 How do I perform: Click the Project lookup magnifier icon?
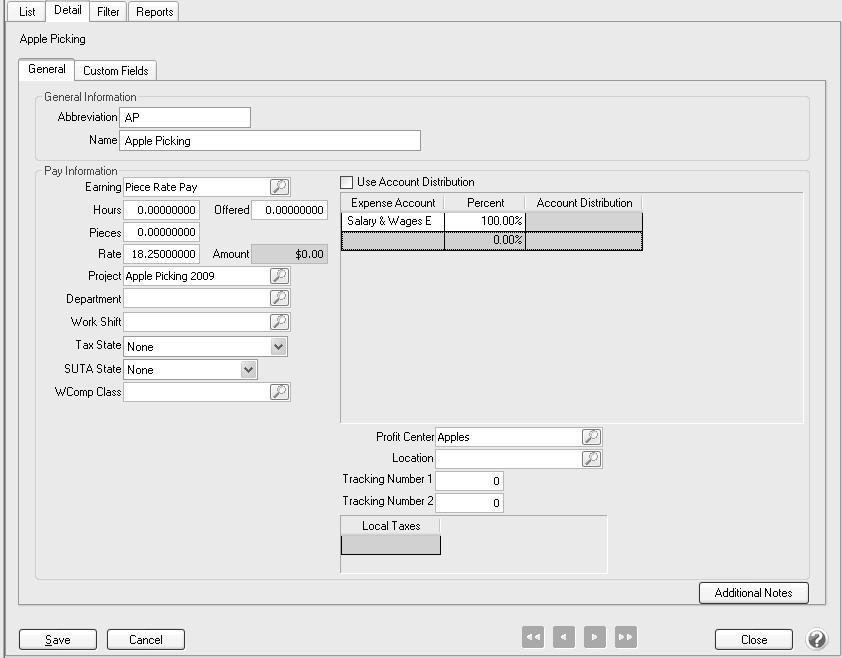tap(279, 276)
